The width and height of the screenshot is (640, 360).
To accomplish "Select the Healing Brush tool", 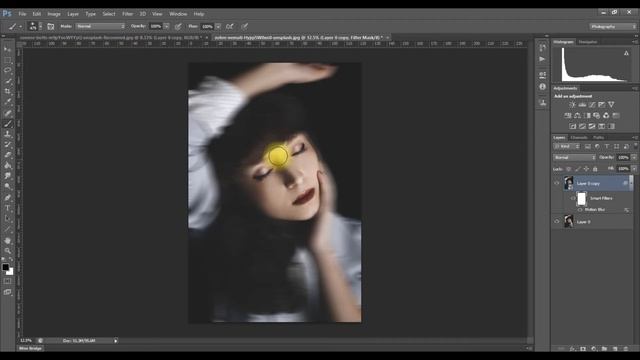I will click(x=7, y=113).
